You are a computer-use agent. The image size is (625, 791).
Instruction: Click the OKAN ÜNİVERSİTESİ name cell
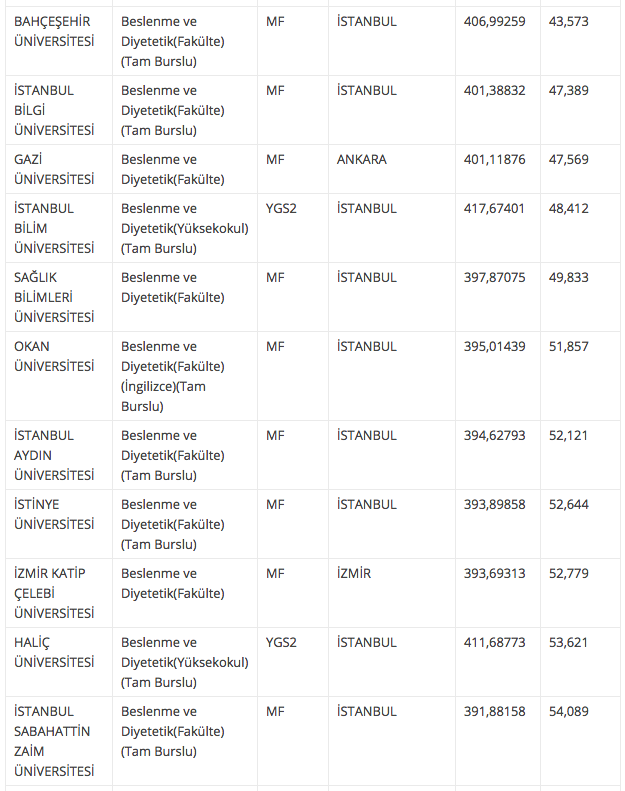pyautogui.click(x=55, y=356)
